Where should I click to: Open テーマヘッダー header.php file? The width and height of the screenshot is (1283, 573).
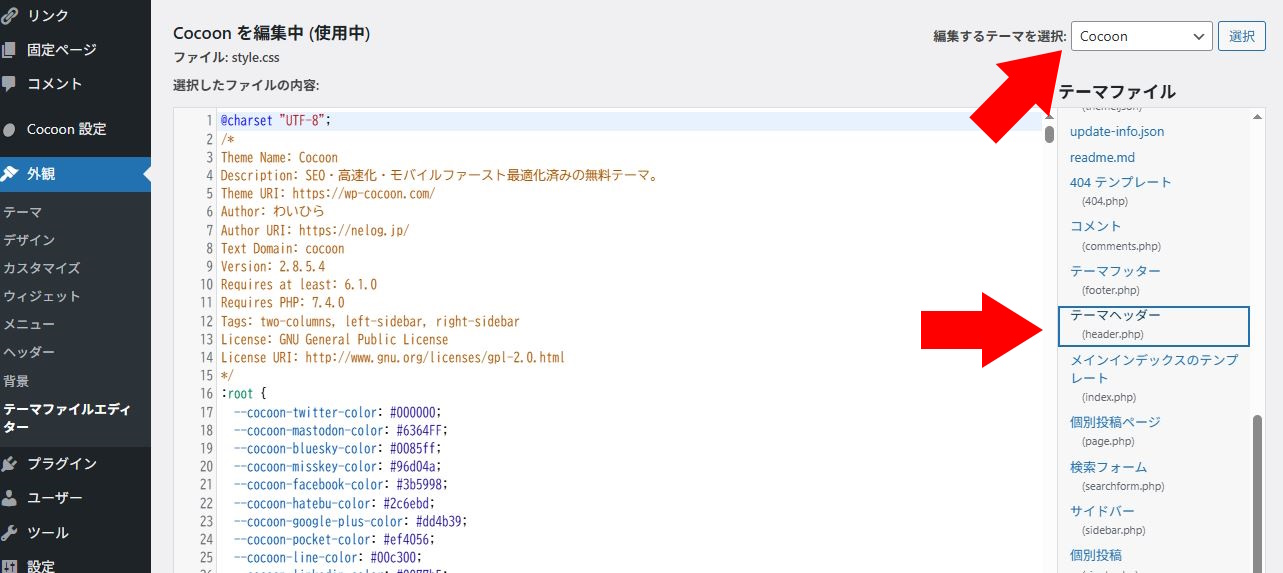coord(1154,325)
